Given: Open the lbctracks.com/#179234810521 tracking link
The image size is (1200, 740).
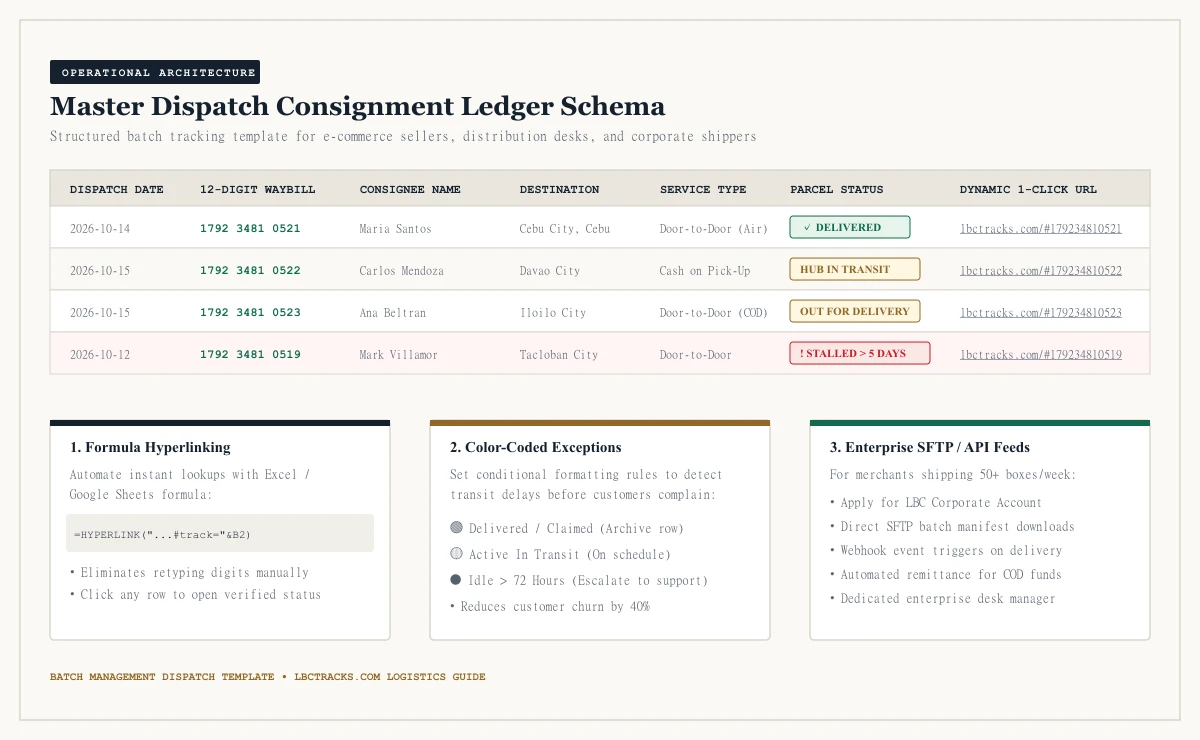Looking at the screenshot, I should [x=1041, y=229].
